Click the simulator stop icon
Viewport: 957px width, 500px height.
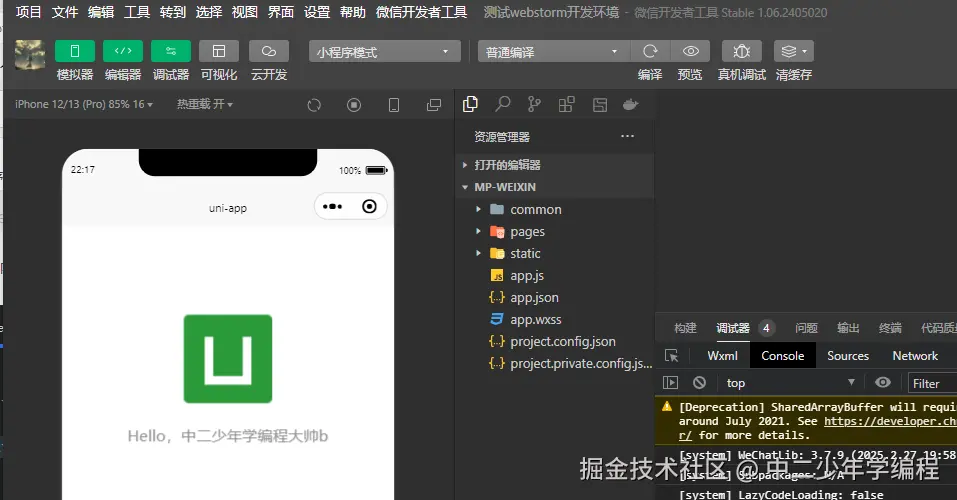354,105
